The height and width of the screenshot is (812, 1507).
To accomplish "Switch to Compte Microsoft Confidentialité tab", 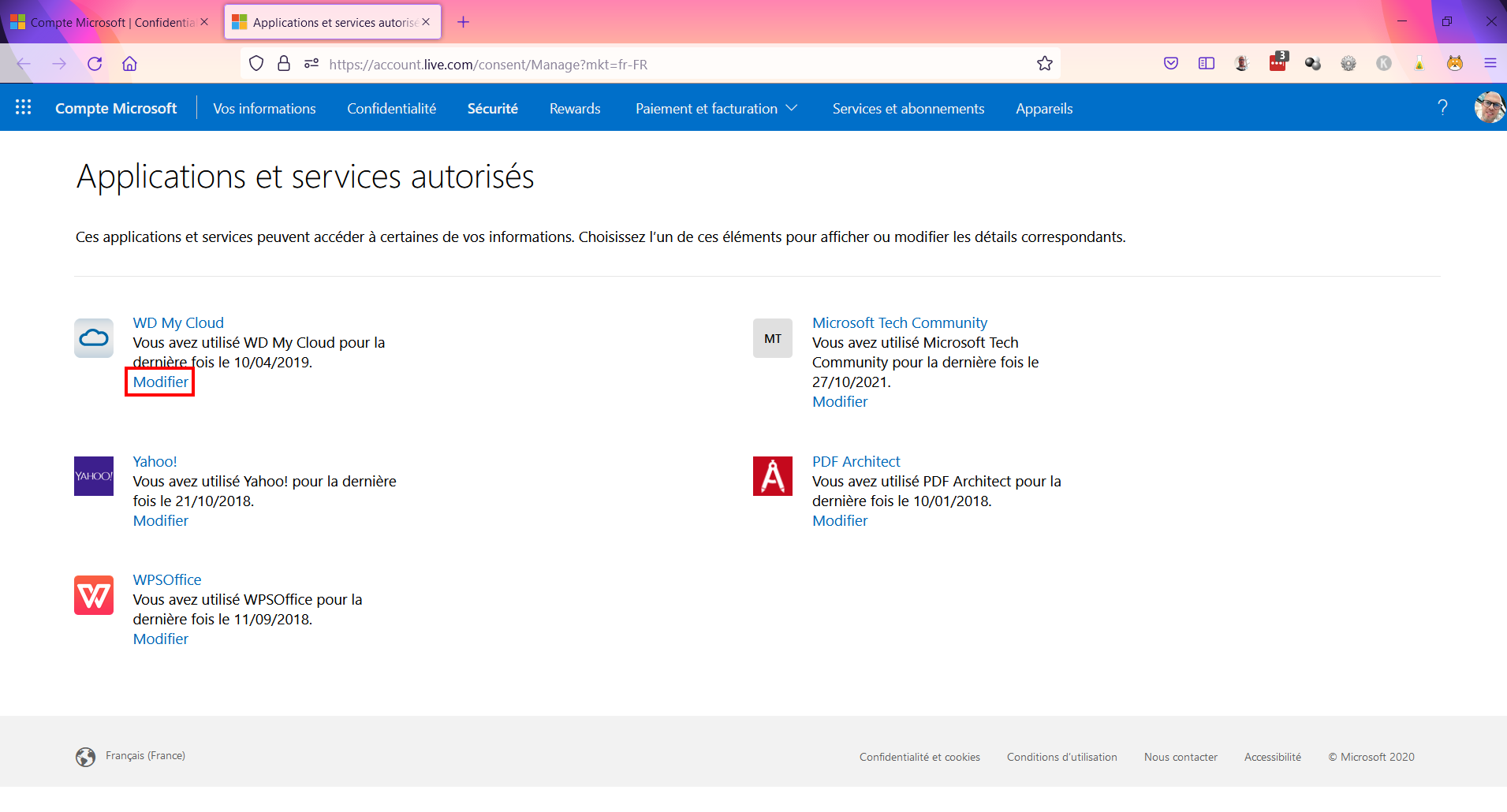I will click(x=111, y=22).
